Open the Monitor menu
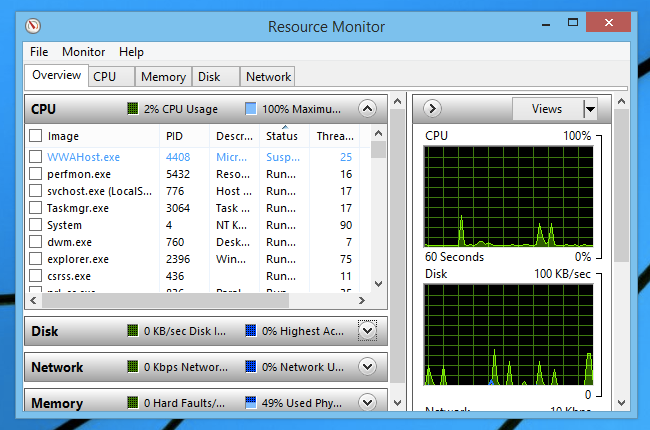650x430 pixels. click(83, 52)
